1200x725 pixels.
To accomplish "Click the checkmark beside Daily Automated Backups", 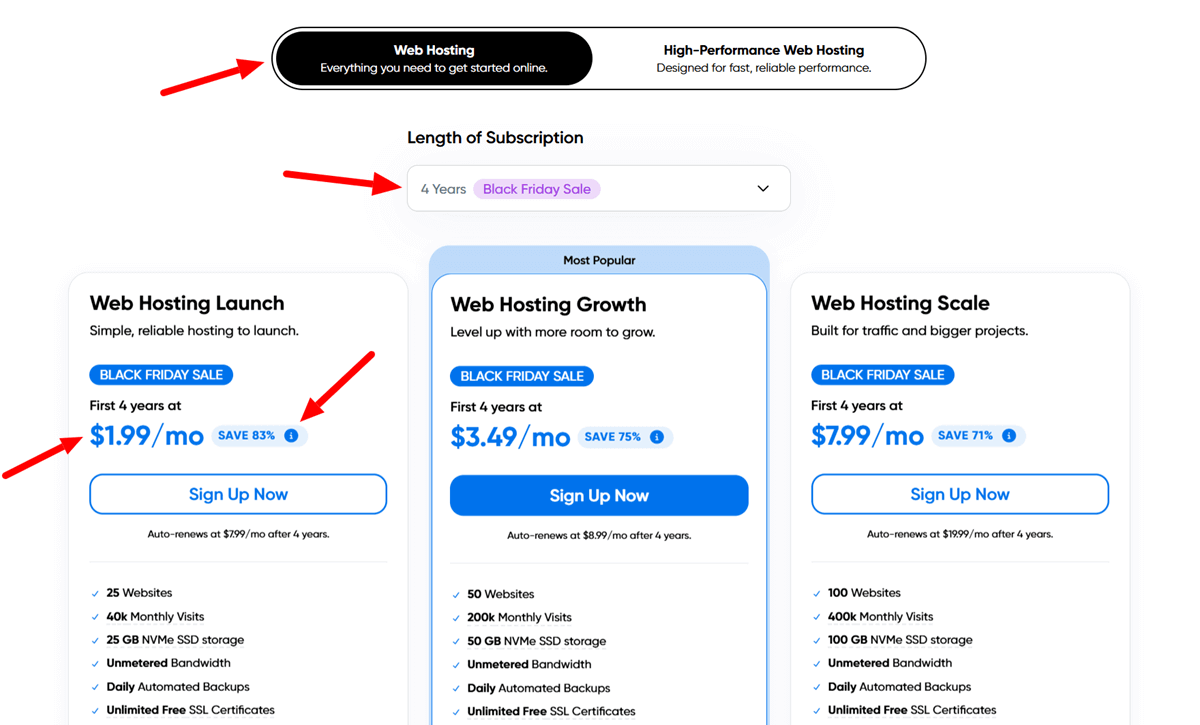I will [95, 686].
